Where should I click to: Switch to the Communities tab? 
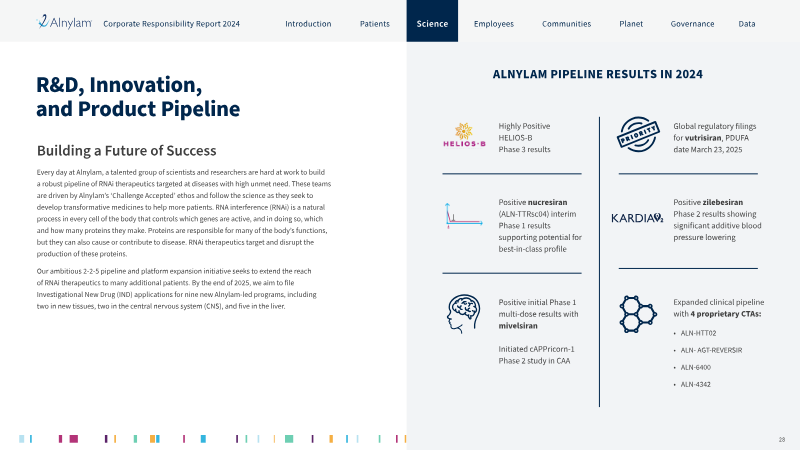point(566,23)
